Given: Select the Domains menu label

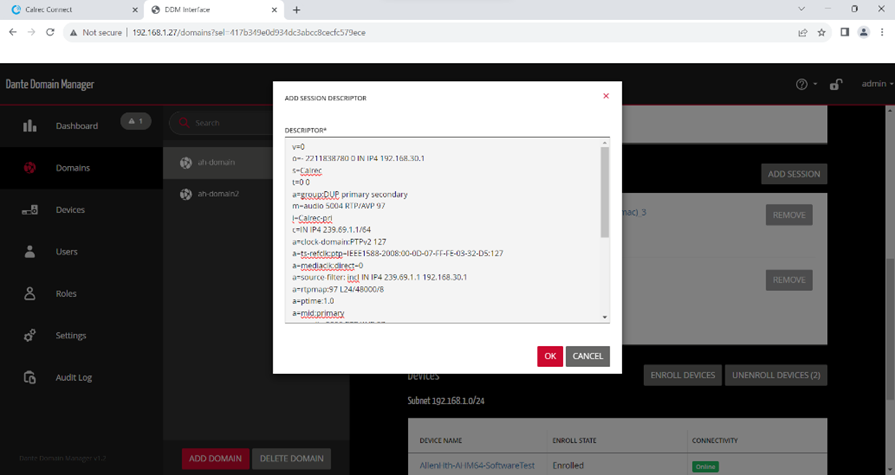Looking at the screenshot, I should 72,168.
